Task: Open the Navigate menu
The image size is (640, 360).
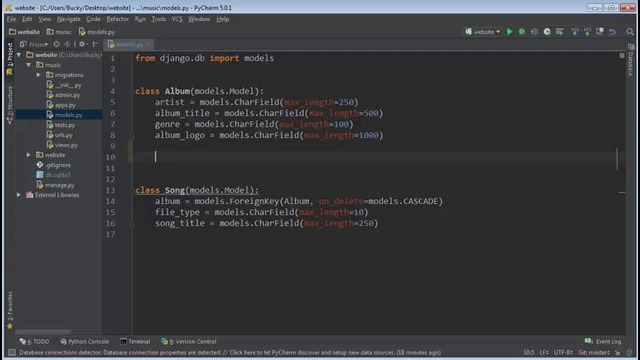Action: pyautogui.click(x=69, y=19)
